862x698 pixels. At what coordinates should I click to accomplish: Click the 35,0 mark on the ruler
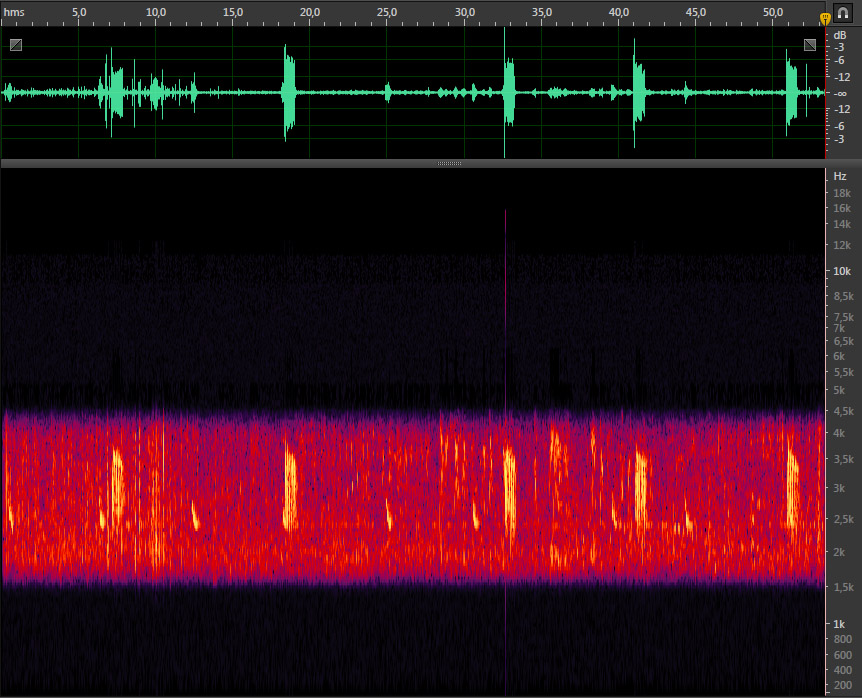point(541,12)
